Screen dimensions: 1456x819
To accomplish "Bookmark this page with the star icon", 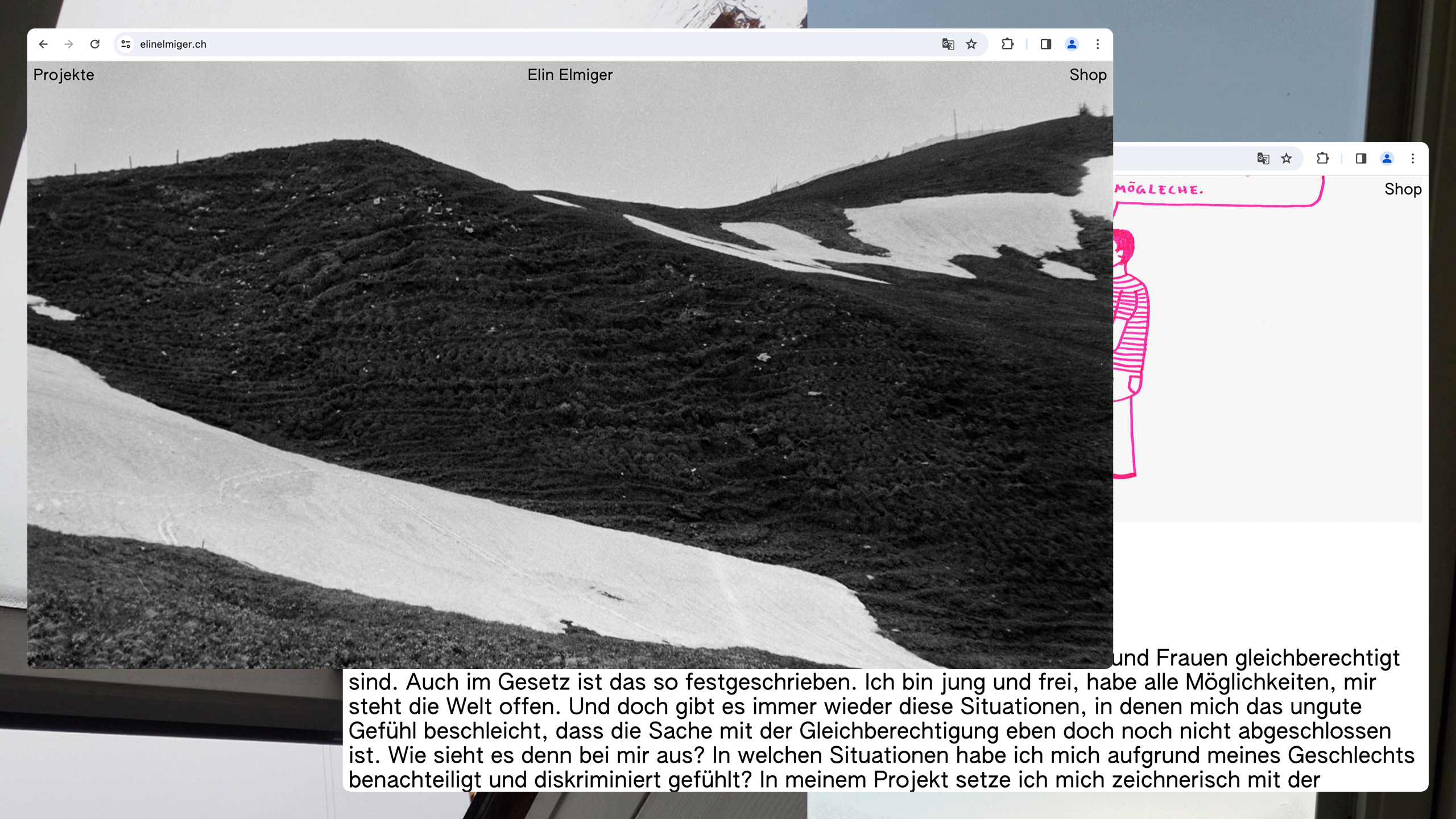I will (971, 44).
